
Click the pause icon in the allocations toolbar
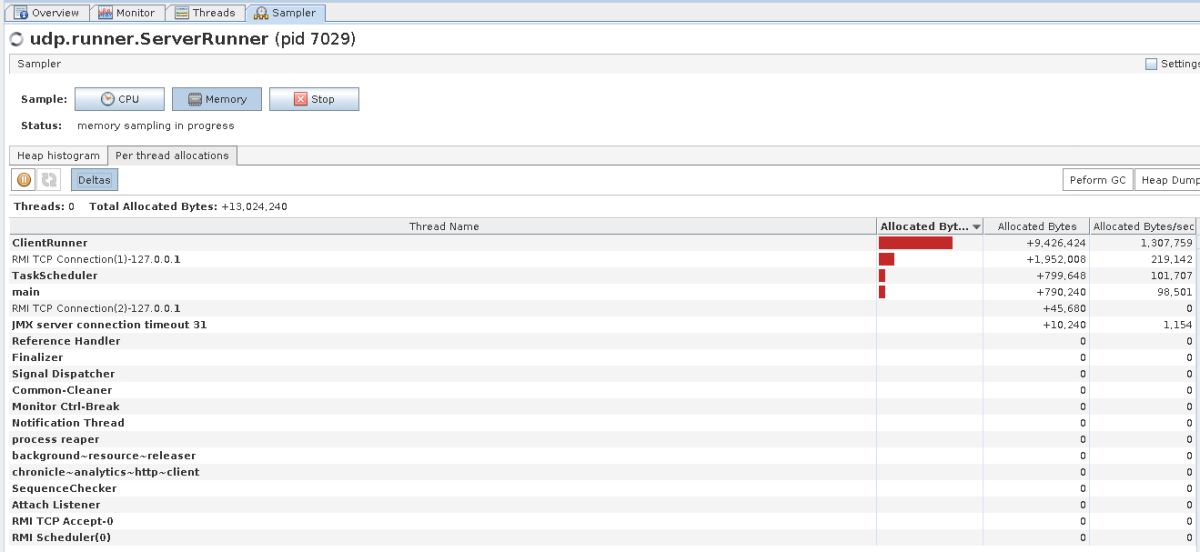click(24, 180)
